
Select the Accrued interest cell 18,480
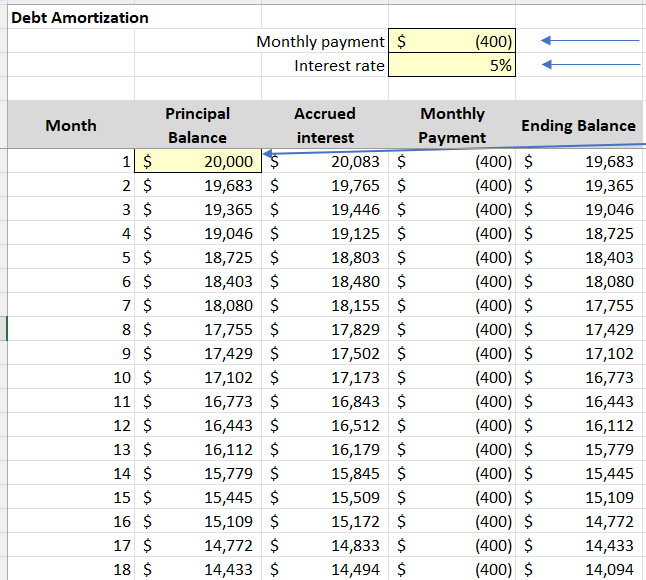point(325,281)
